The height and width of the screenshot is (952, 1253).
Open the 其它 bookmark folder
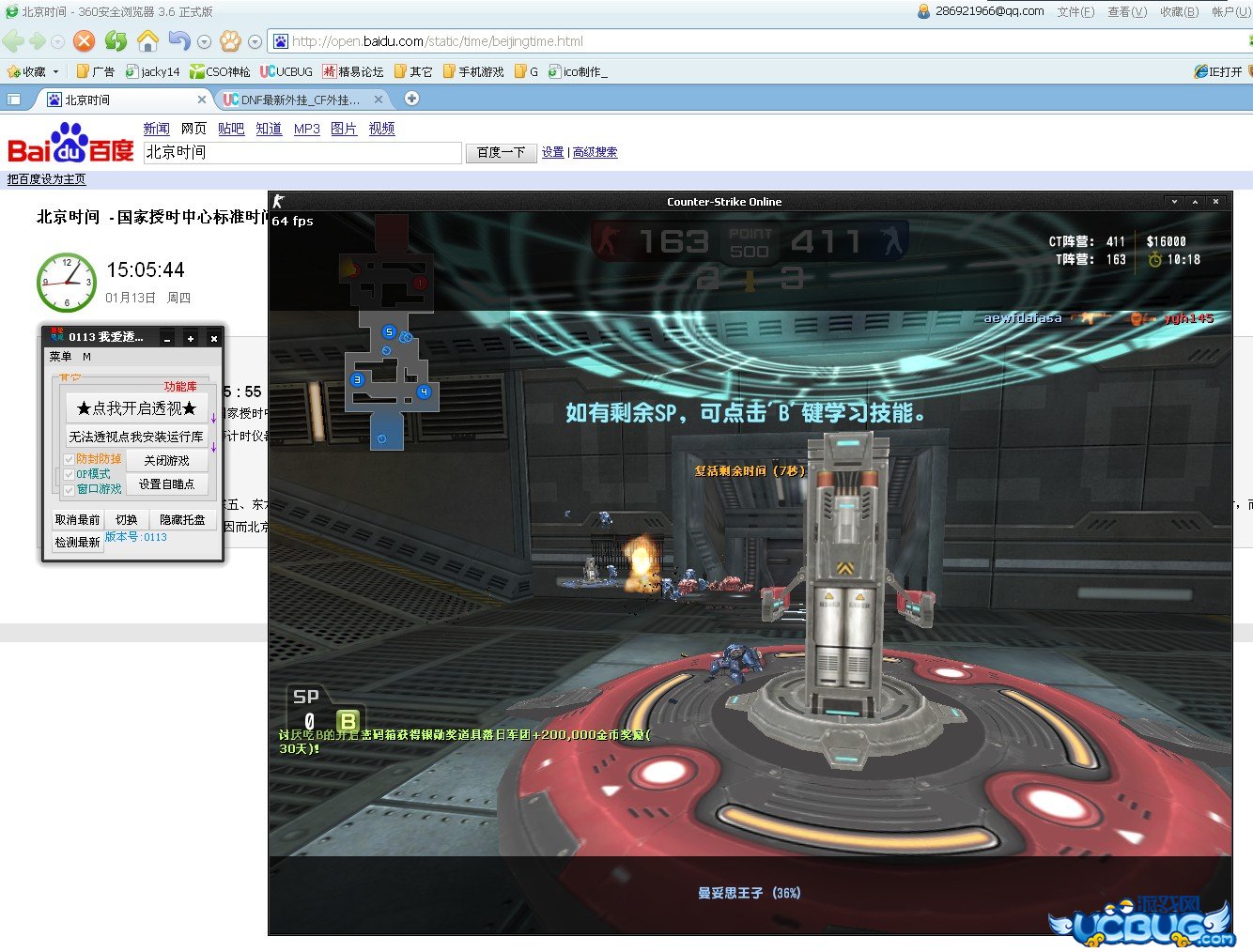[413, 71]
